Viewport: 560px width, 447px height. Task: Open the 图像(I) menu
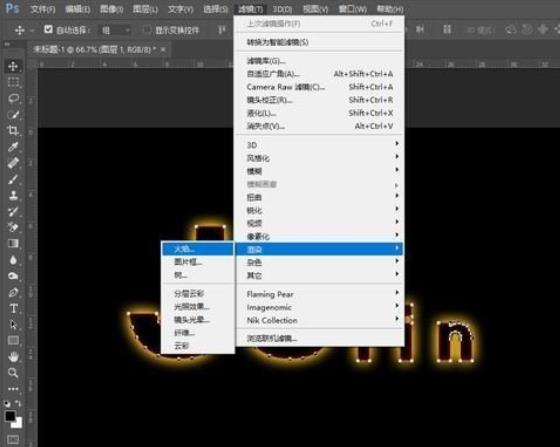click(111, 9)
